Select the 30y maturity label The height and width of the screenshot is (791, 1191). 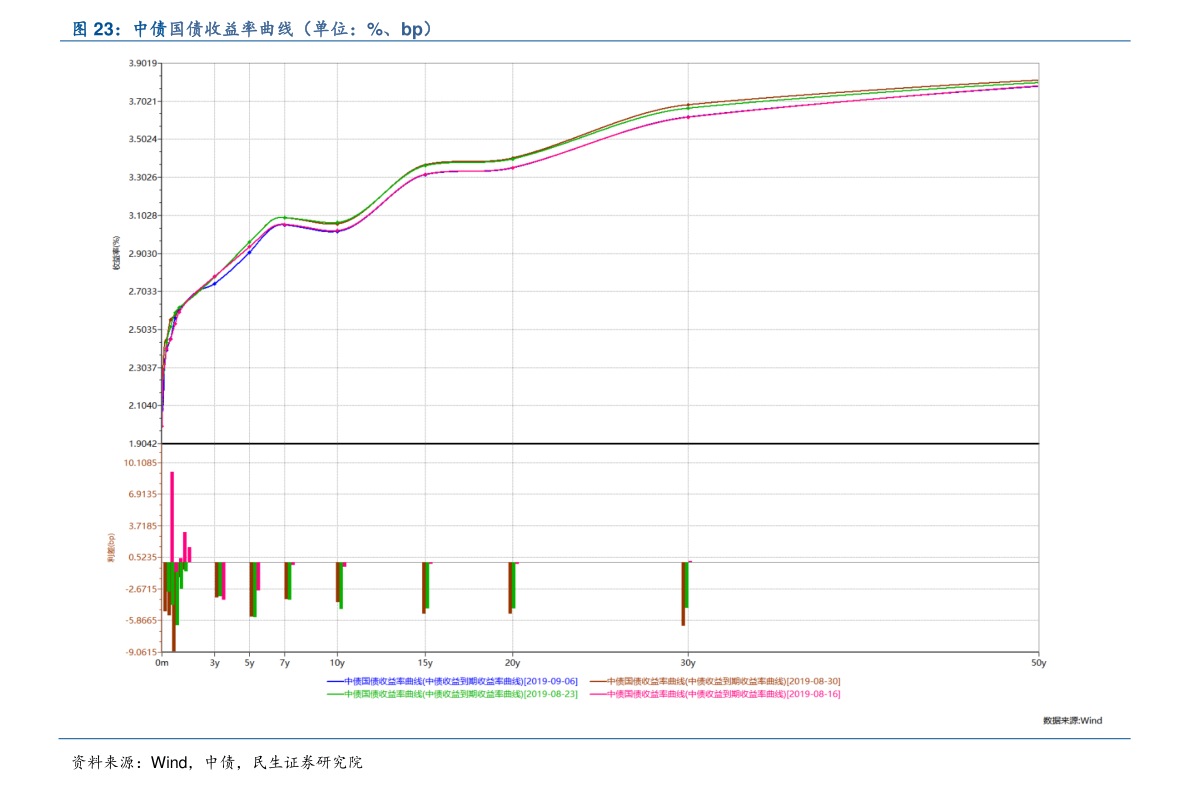[x=688, y=663]
